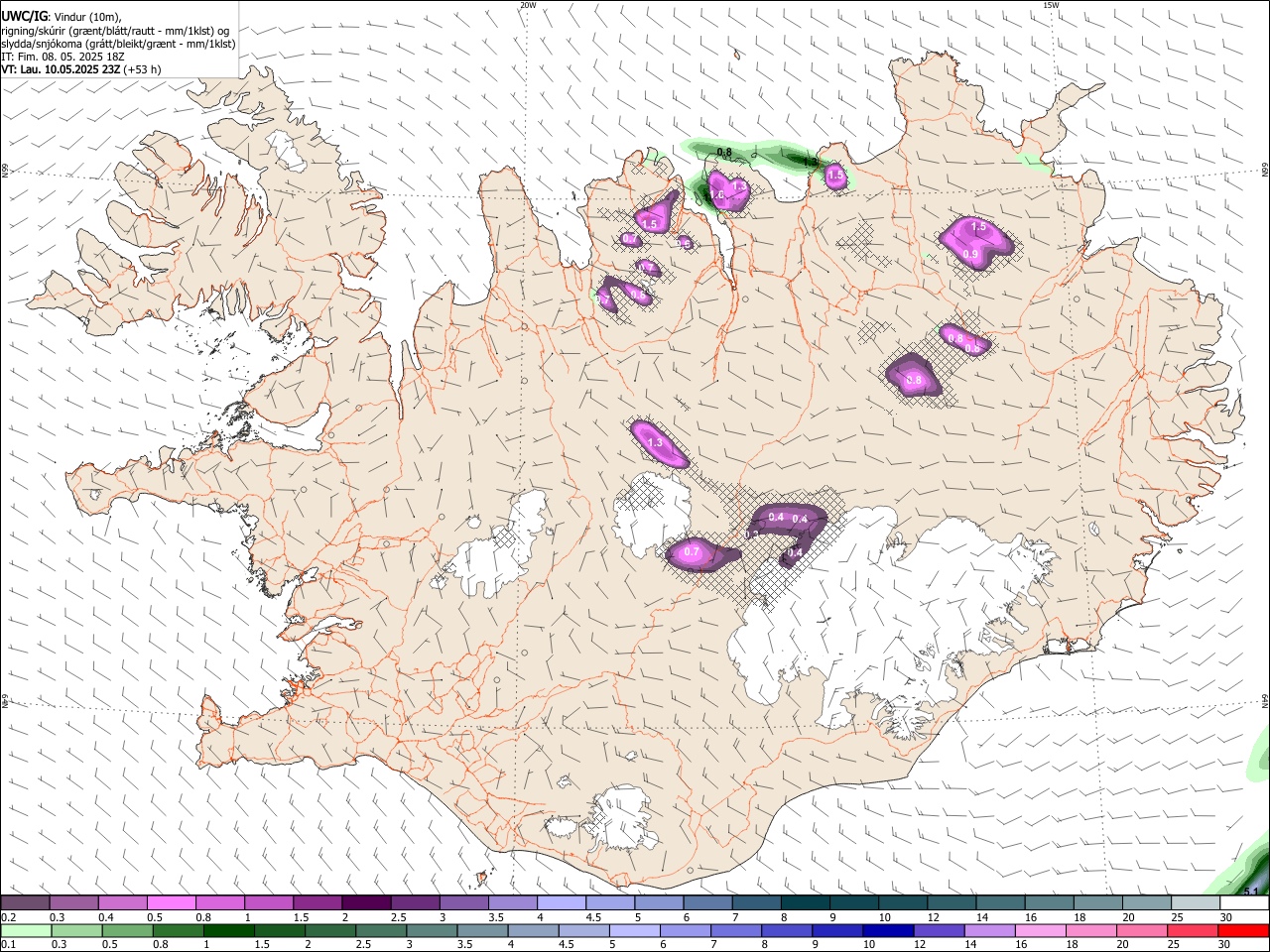This screenshot has height=952, width=1270.
Task: Click the 30 label on the upper snow scale
Action: pos(1226,917)
